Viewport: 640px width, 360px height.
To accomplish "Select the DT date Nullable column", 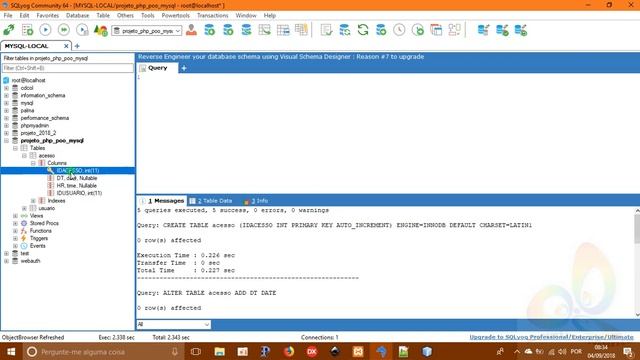I will pos(77,178).
